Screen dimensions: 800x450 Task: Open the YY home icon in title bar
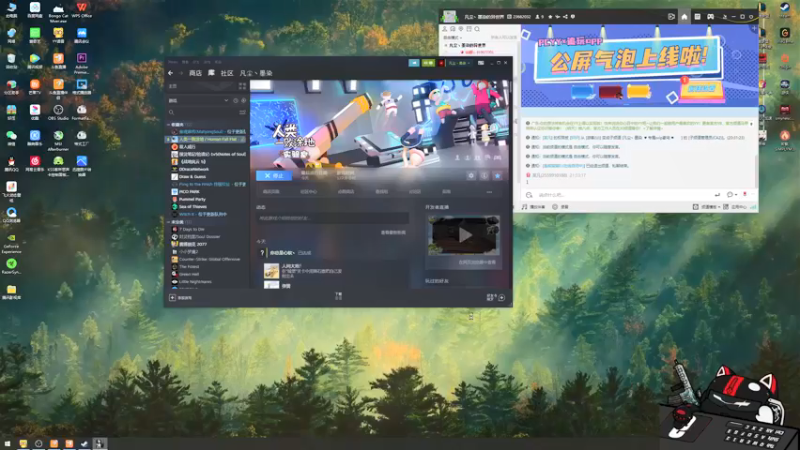coord(684,16)
